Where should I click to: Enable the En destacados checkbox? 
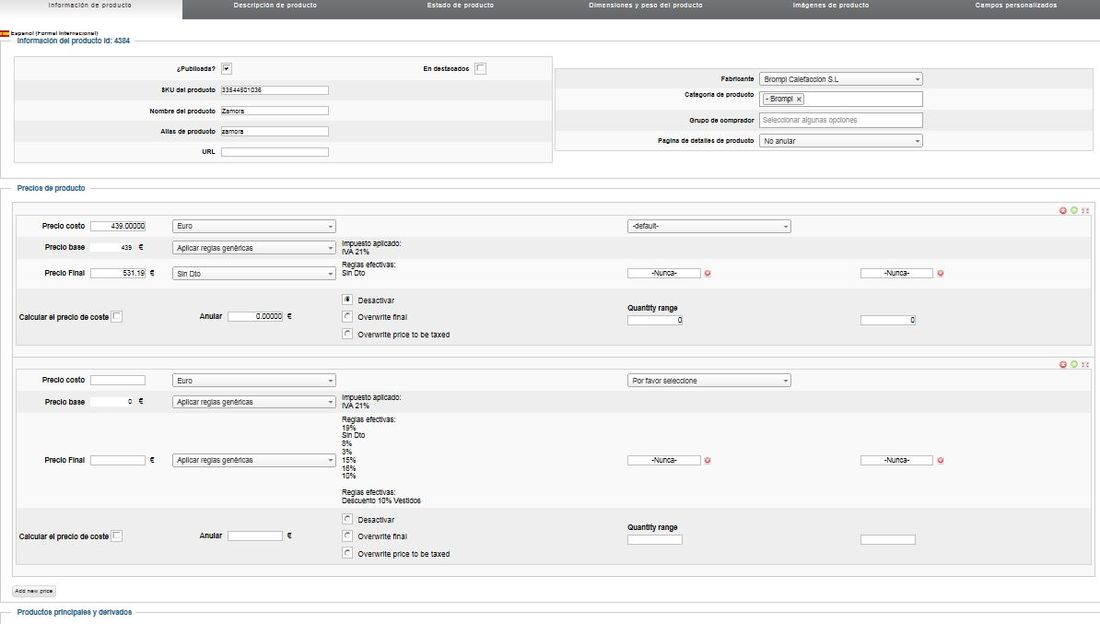(481, 68)
